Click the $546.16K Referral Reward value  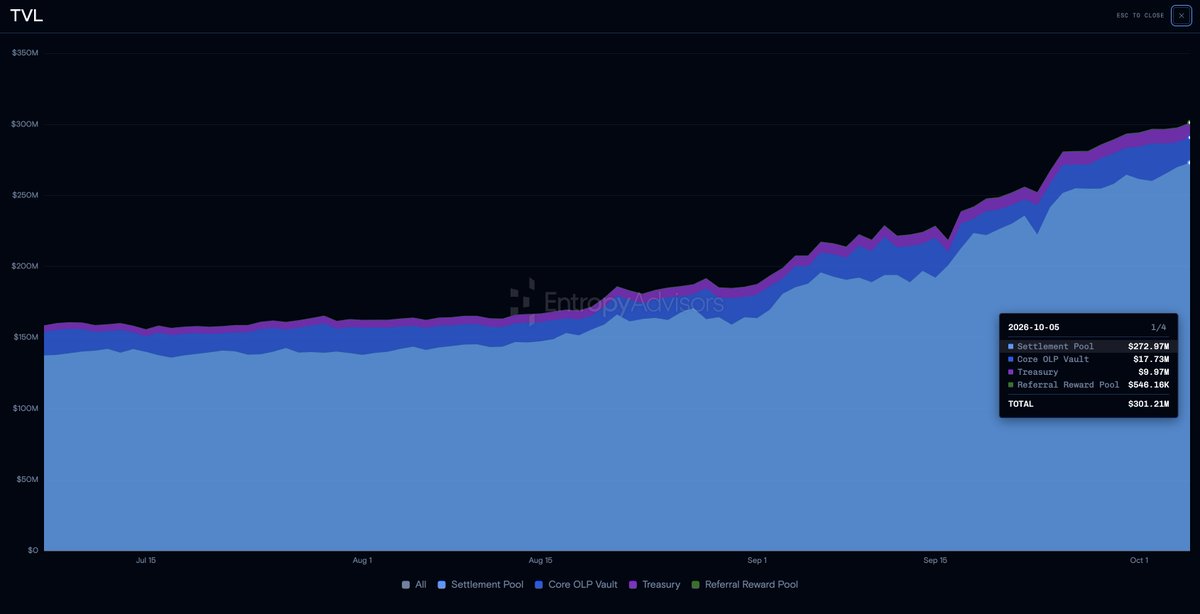pyautogui.click(x=1148, y=385)
